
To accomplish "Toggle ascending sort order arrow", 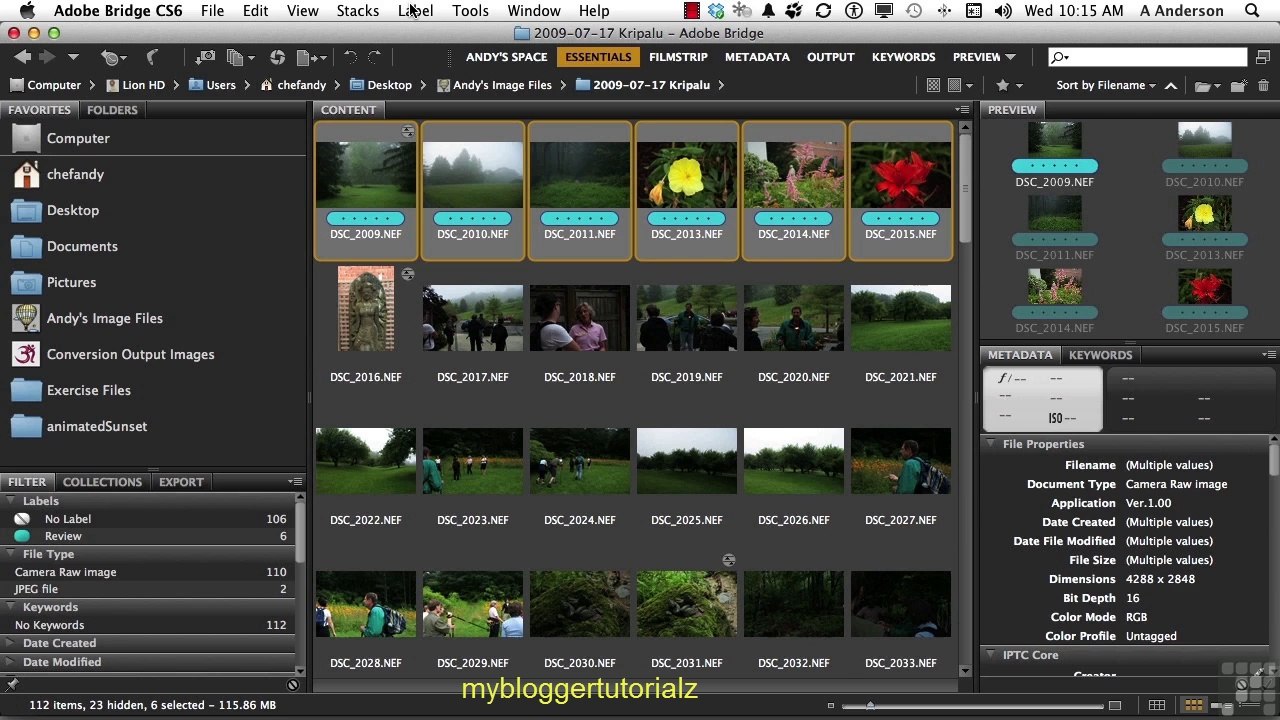I will coord(1171,85).
